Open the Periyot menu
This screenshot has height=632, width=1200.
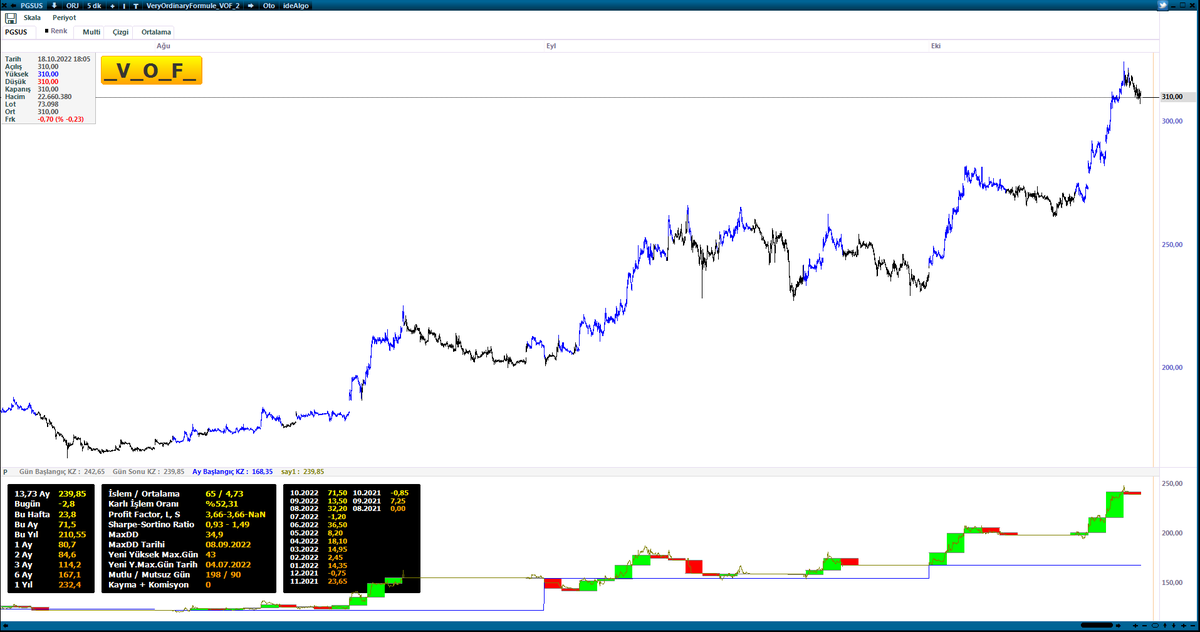64,18
